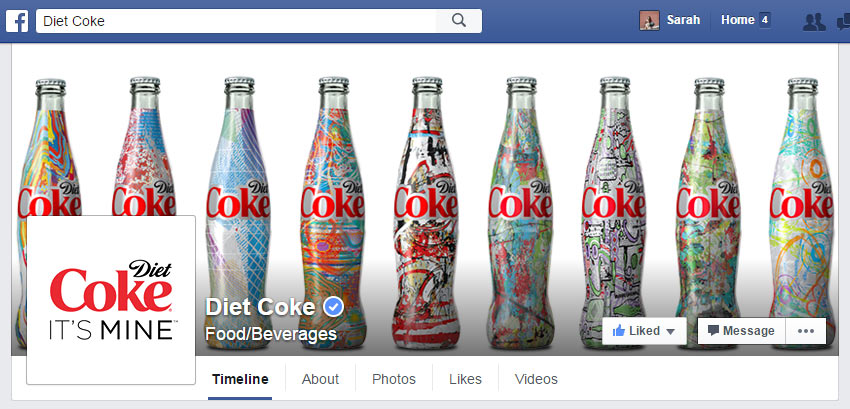
Task: Click Sarah's profile picture thumbnail
Action: click(650, 20)
